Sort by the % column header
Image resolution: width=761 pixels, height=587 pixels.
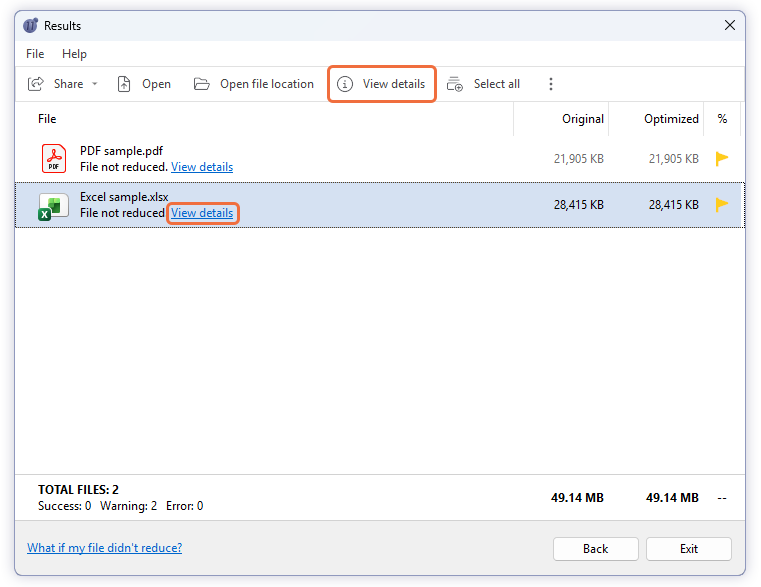tap(722, 119)
